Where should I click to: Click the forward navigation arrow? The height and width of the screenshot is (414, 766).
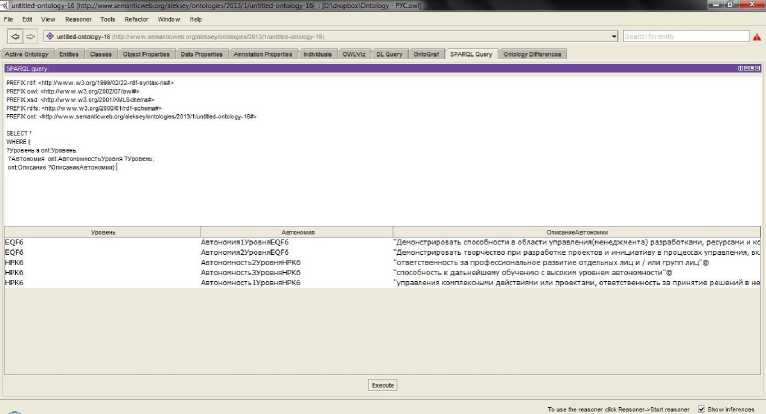coord(30,37)
